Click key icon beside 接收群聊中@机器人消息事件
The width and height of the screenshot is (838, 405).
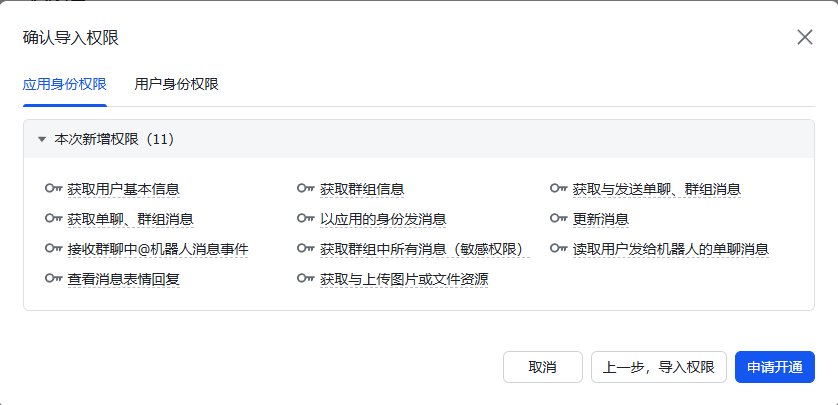[x=54, y=248]
